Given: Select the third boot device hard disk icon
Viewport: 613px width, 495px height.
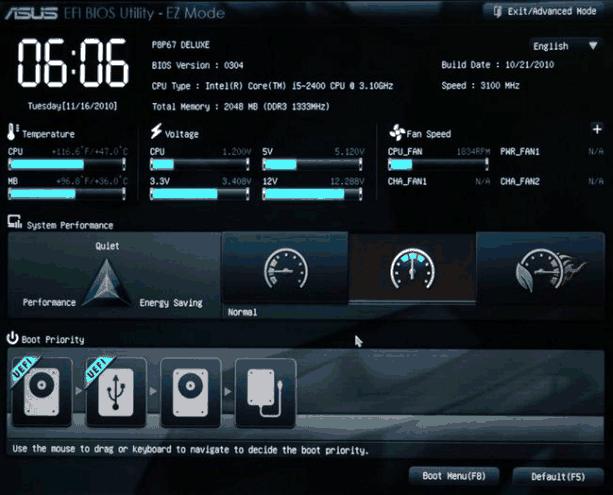Looking at the screenshot, I should (191, 393).
